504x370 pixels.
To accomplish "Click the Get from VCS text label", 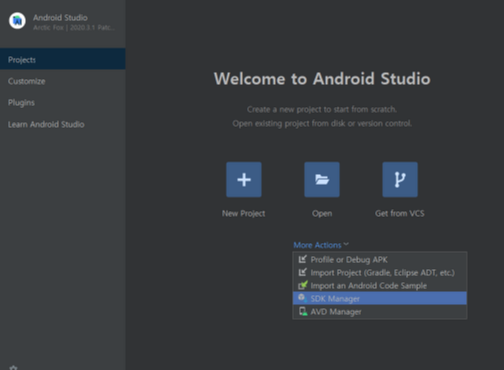I will click(400, 213).
